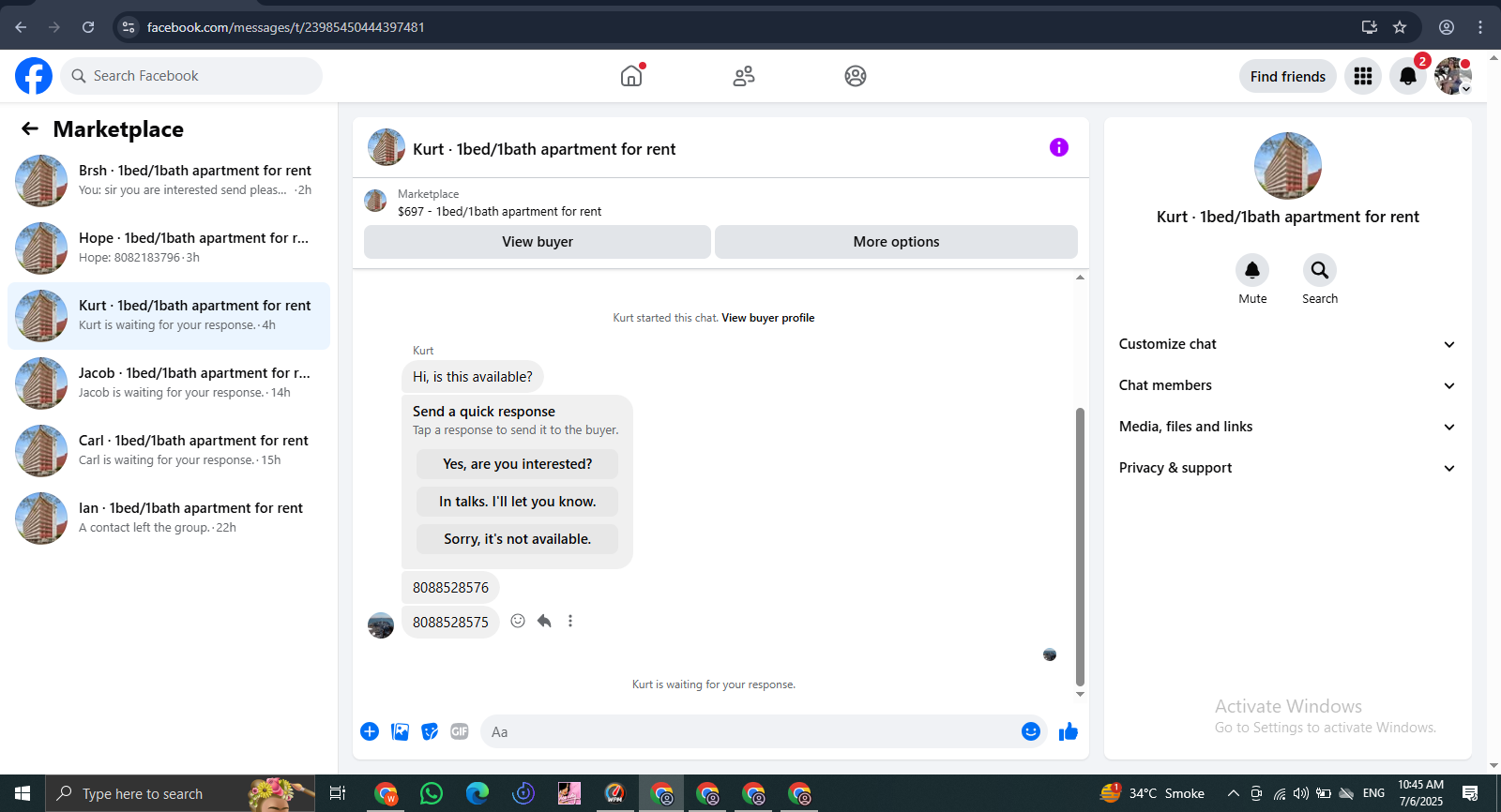This screenshot has height=812, width=1501.
Task: Click the back arrow beside Marketplace
Action: [x=30, y=128]
